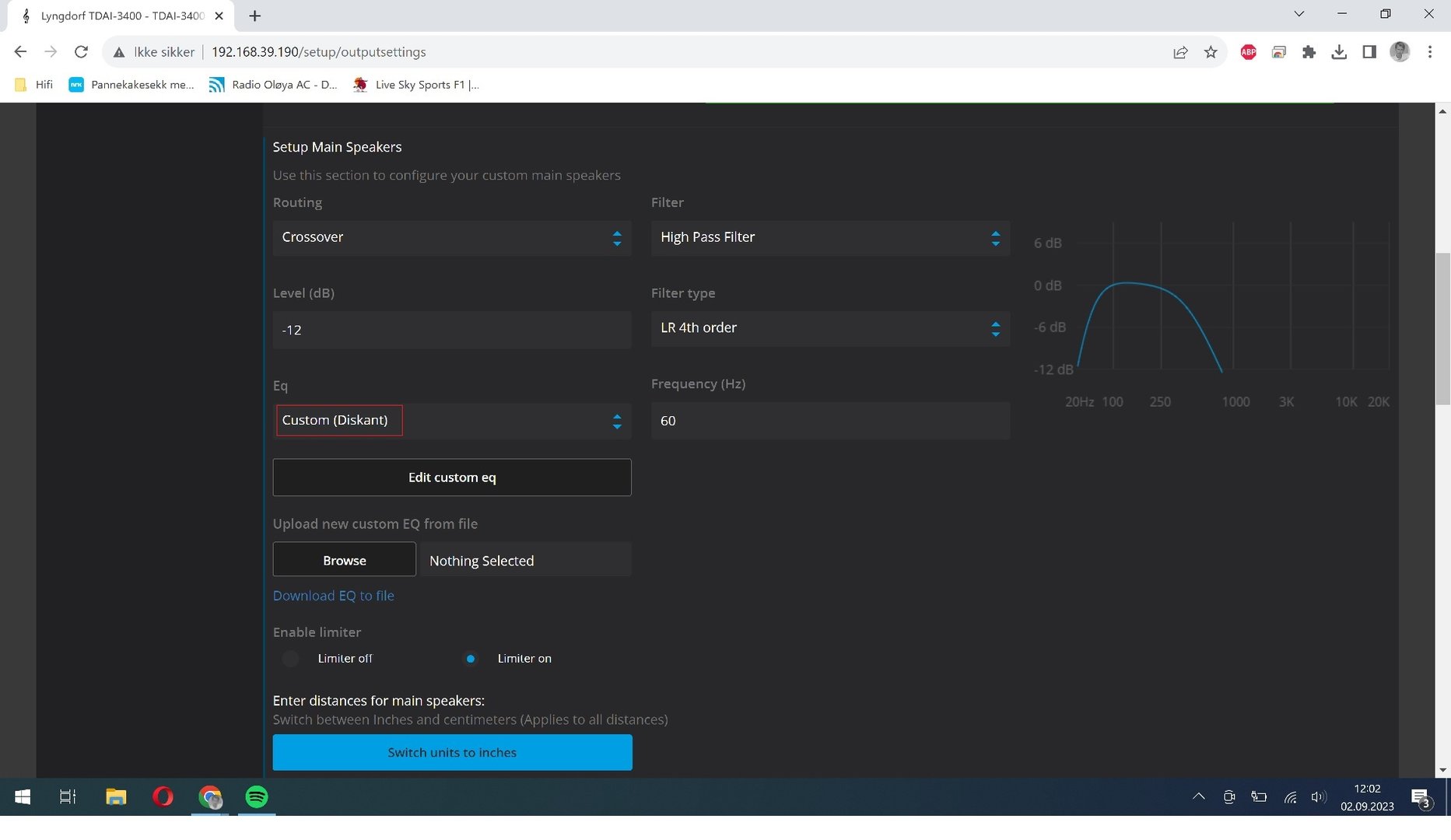Click the Edit custom eq button
This screenshot has width=1451, height=840.
[451, 478]
